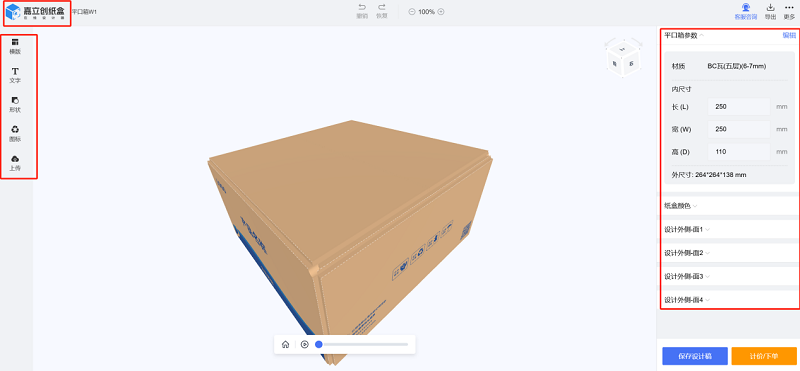
Task: Click the 保存设计稿 button
Action: [695, 356]
